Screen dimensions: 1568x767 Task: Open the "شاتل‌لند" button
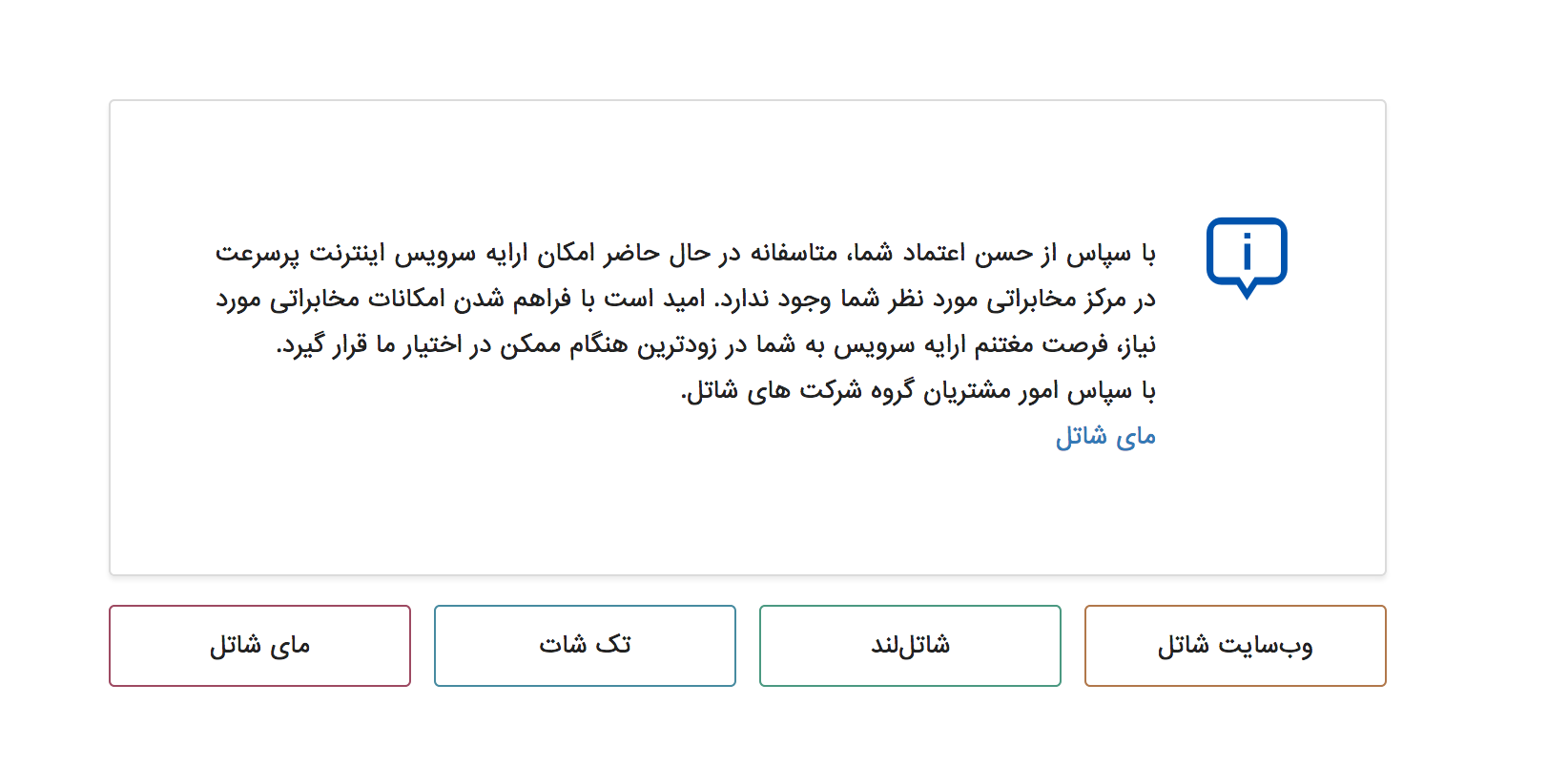point(910,646)
